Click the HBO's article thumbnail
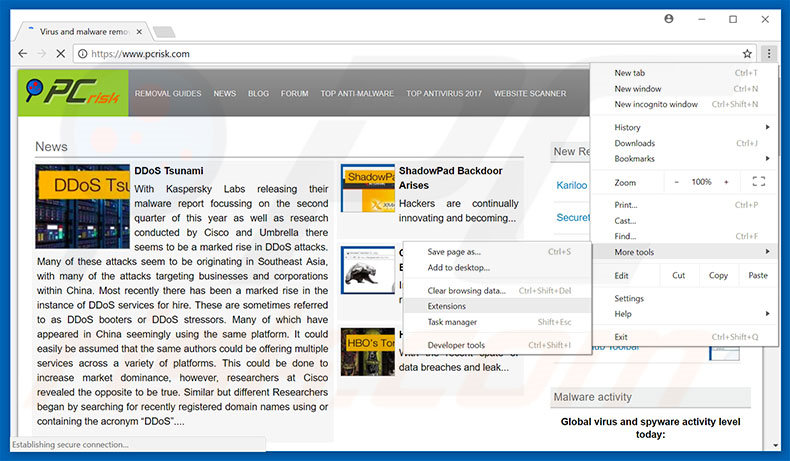This screenshot has height=461, width=790. pos(368,352)
